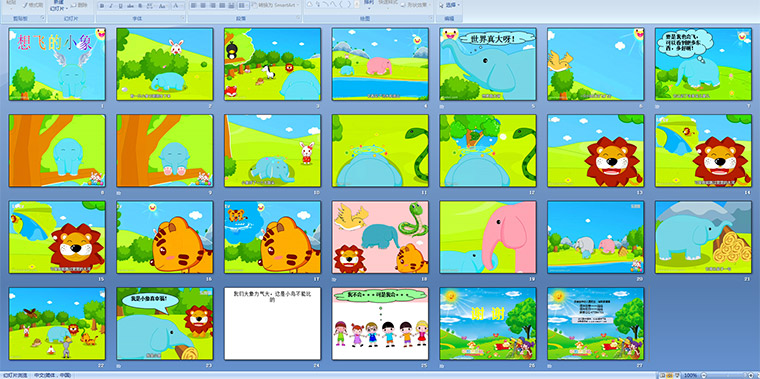Click the zoom out minus button
This screenshot has width=760, height=379.
(x=704, y=375)
